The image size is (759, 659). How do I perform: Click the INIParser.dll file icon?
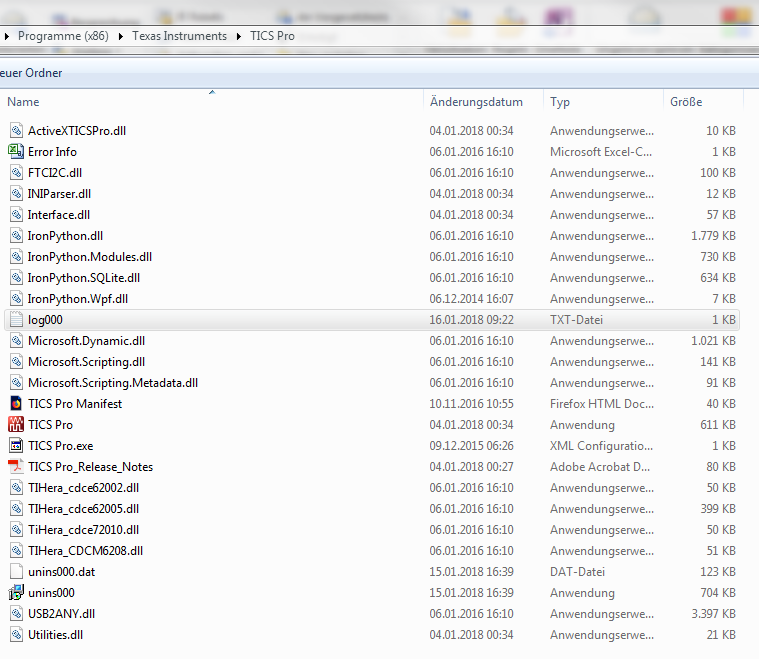coord(16,194)
